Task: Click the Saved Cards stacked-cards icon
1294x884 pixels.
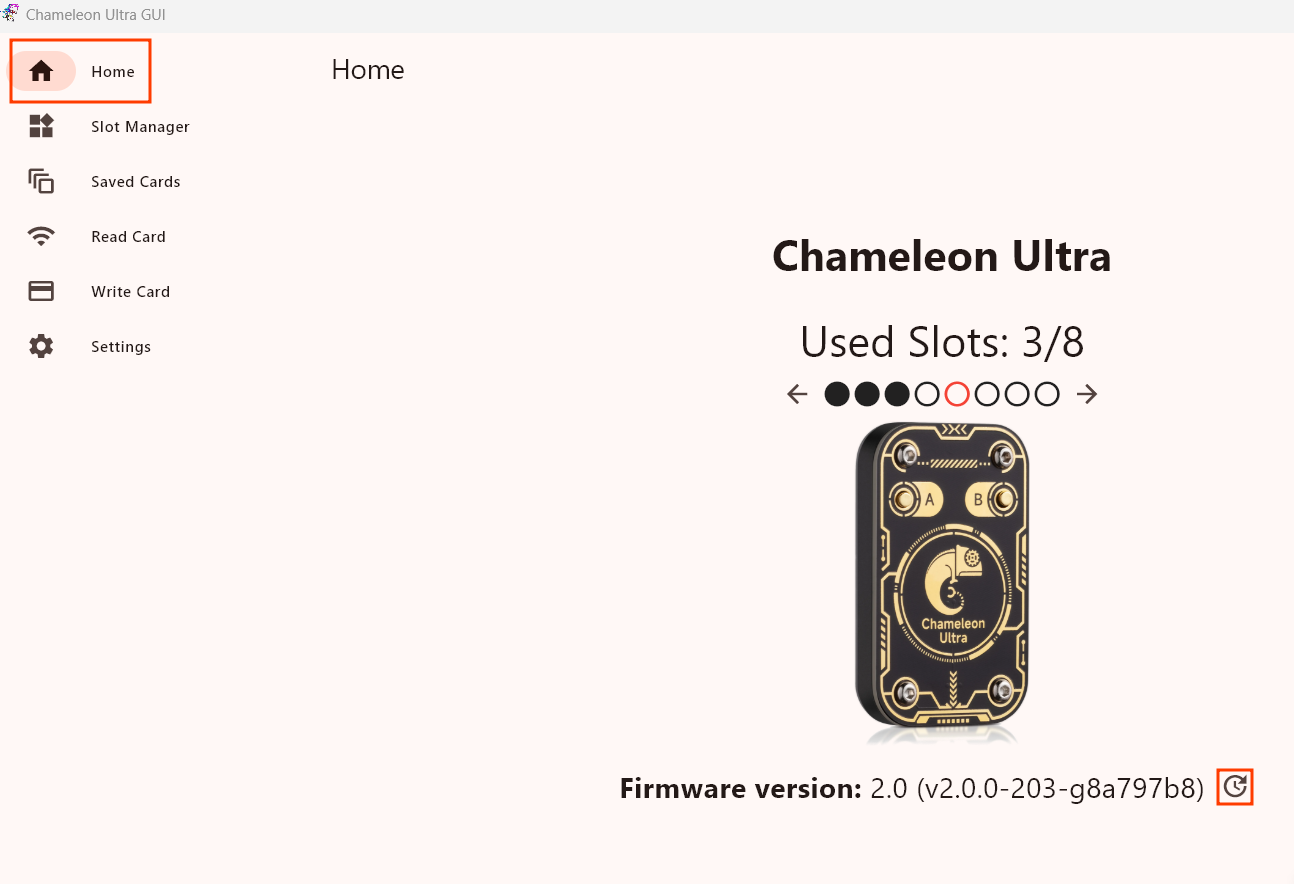Action: pyautogui.click(x=41, y=181)
